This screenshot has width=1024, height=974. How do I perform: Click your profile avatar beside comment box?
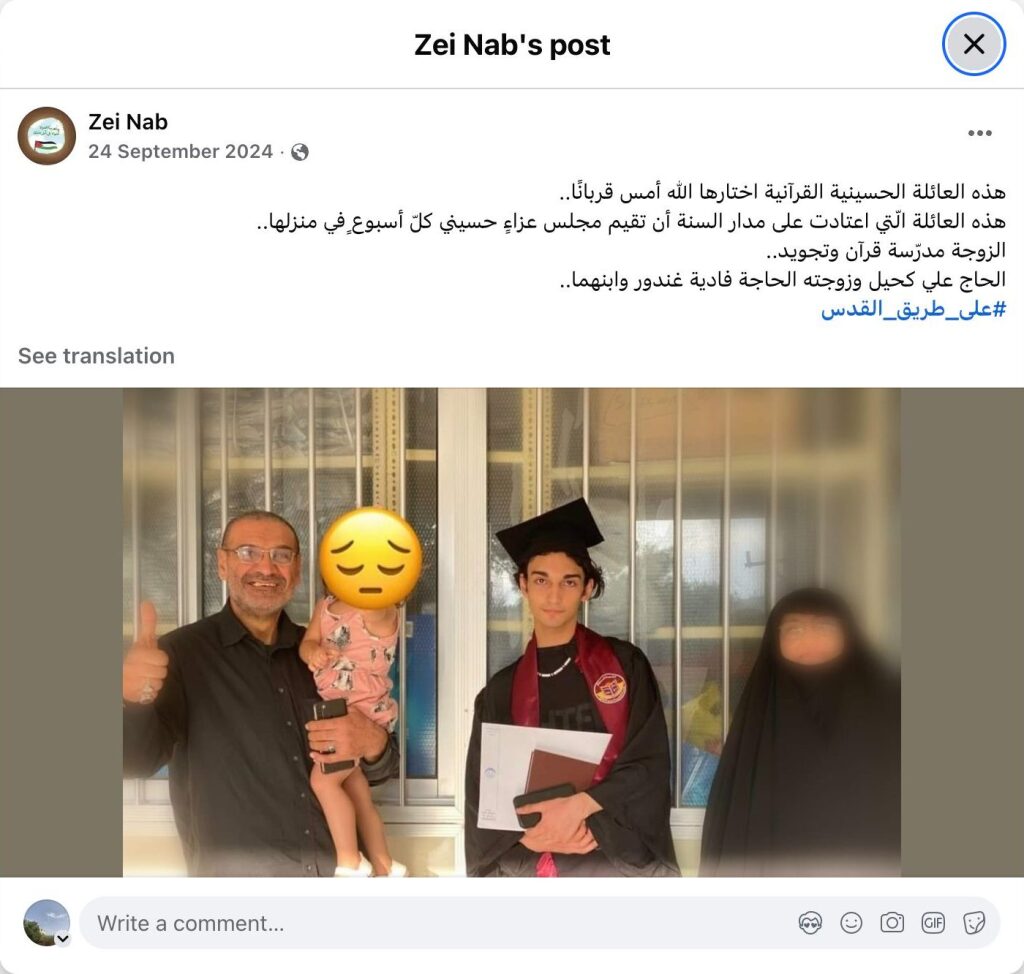46,922
